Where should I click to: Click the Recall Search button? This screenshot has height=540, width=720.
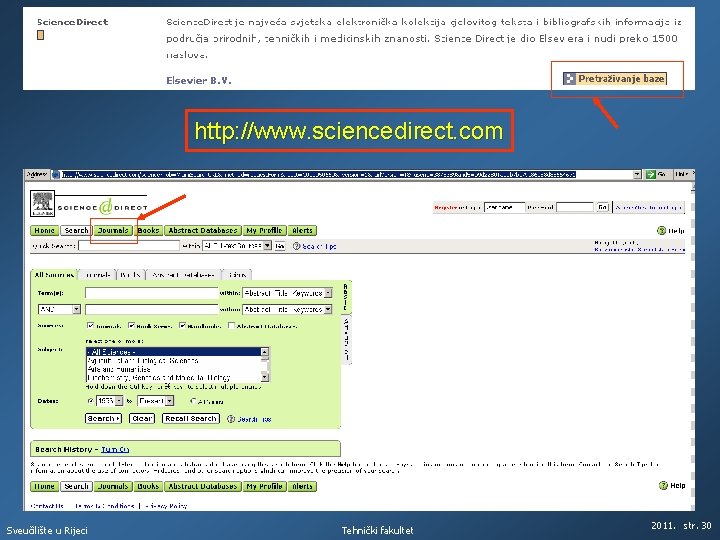191,419
